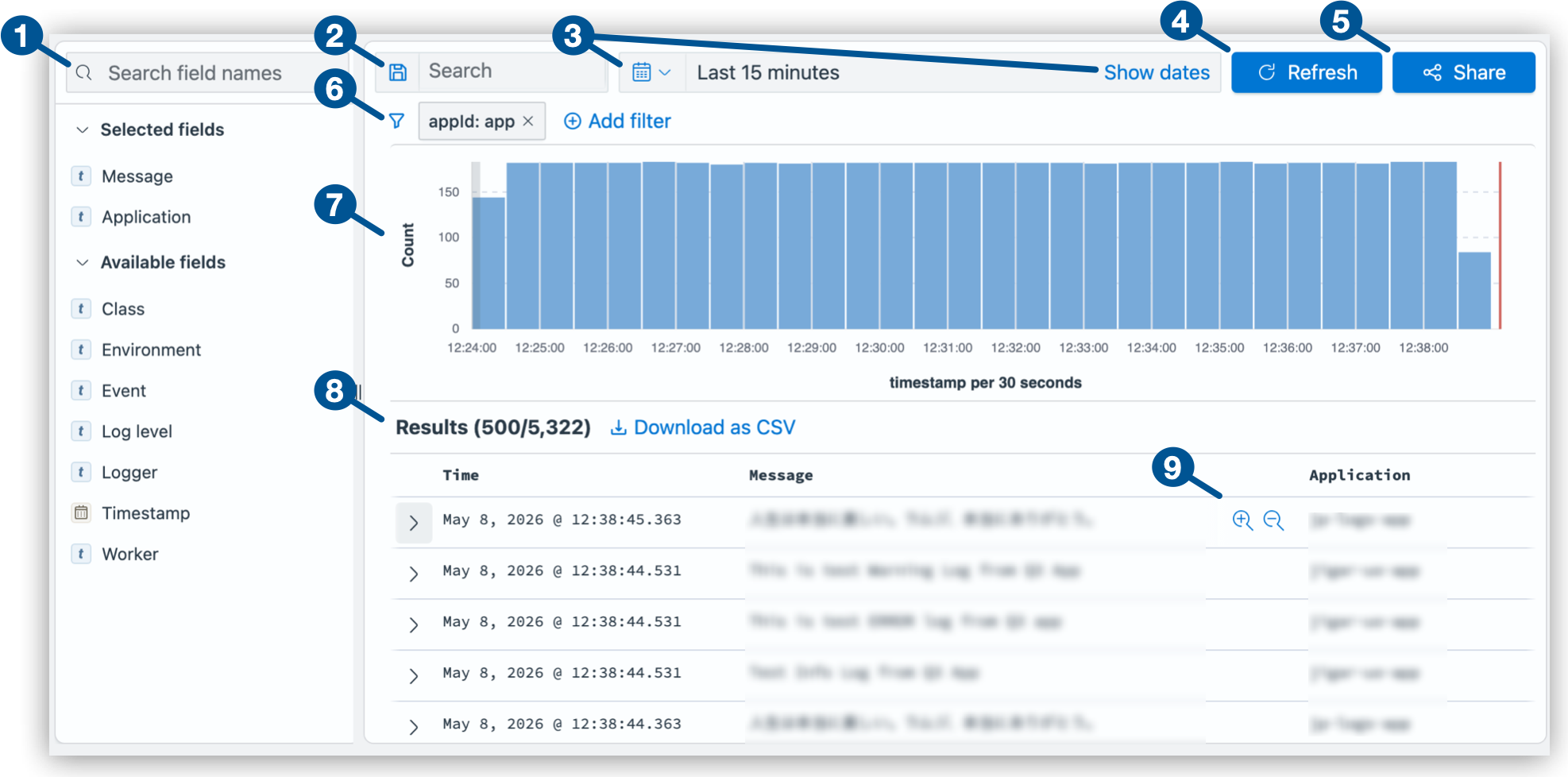Expand the 12:38:44.363 log row
This screenshot has width=1568, height=777.
click(x=414, y=727)
